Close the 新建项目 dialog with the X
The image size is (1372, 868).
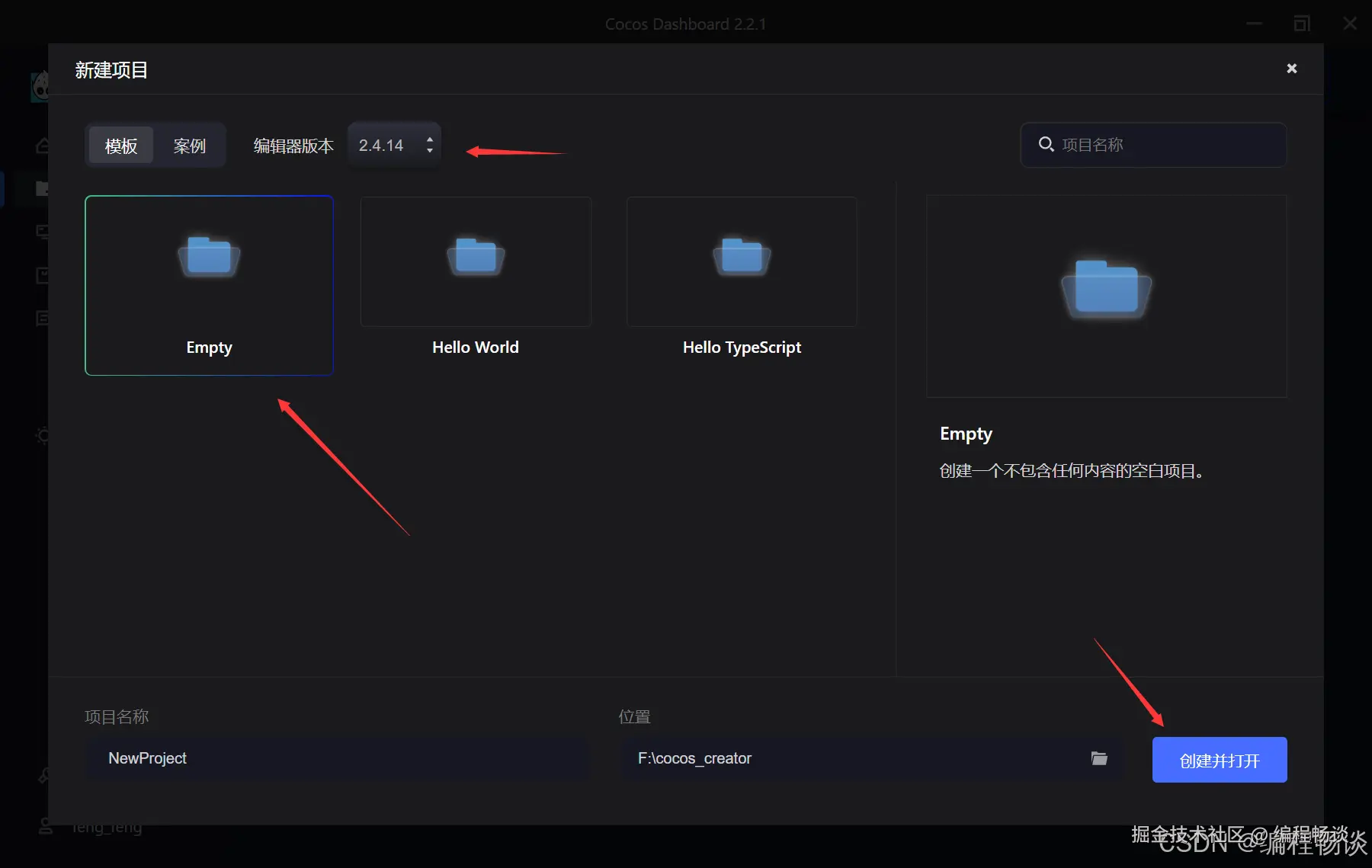click(1291, 69)
